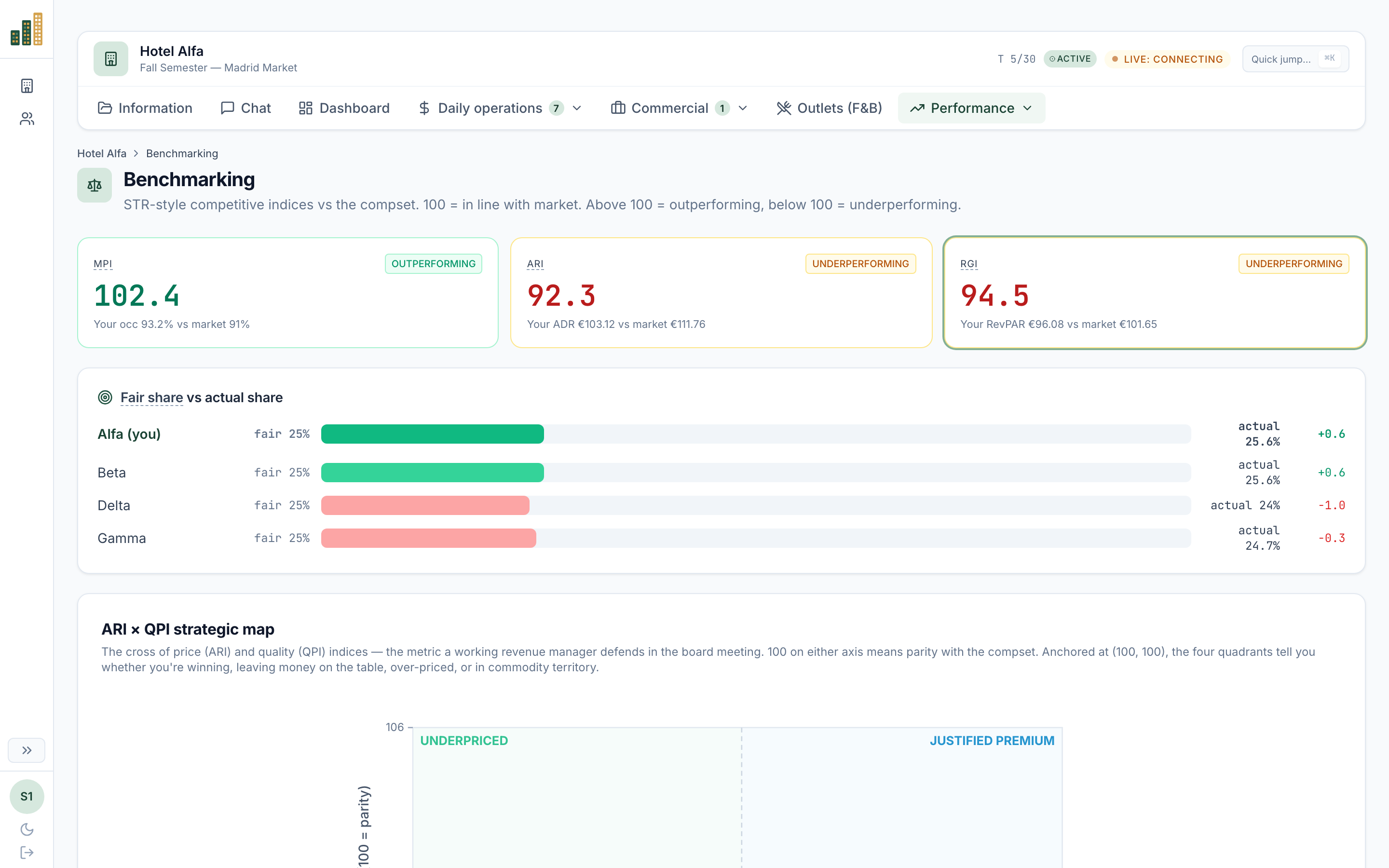Click the Gamma share bar
Image resolution: width=1389 pixels, height=868 pixels.
pyautogui.click(x=756, y=538)
